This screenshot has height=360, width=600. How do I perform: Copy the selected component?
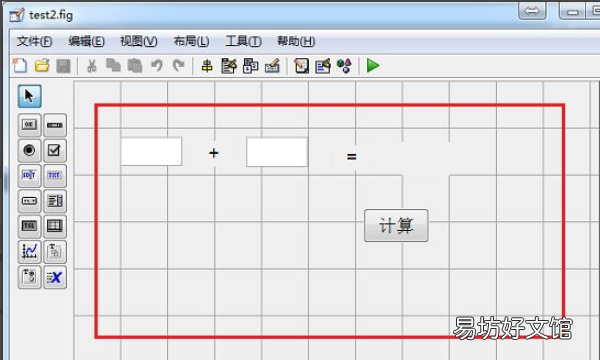tap(113, 66)
